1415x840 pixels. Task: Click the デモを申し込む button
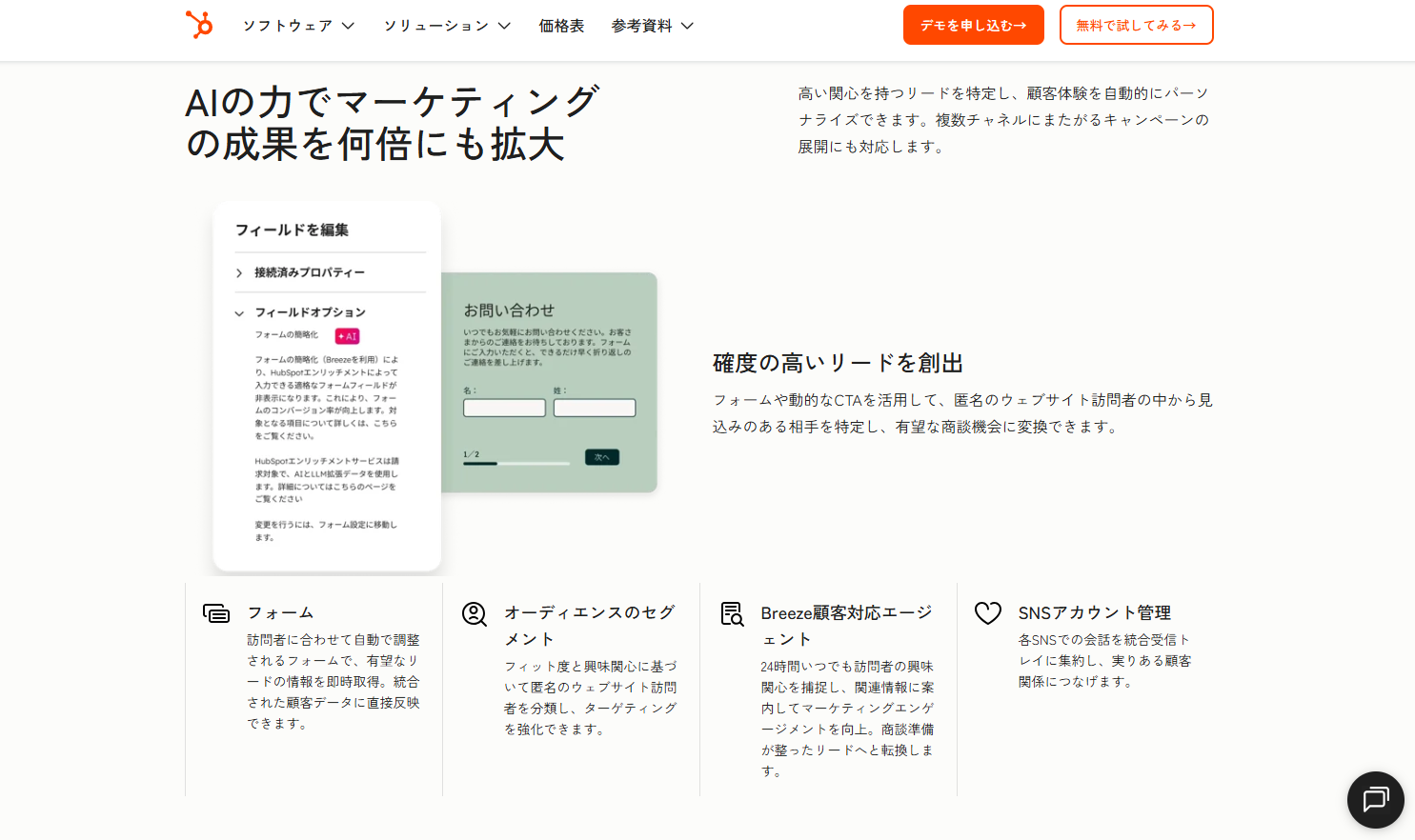(973, 25)
